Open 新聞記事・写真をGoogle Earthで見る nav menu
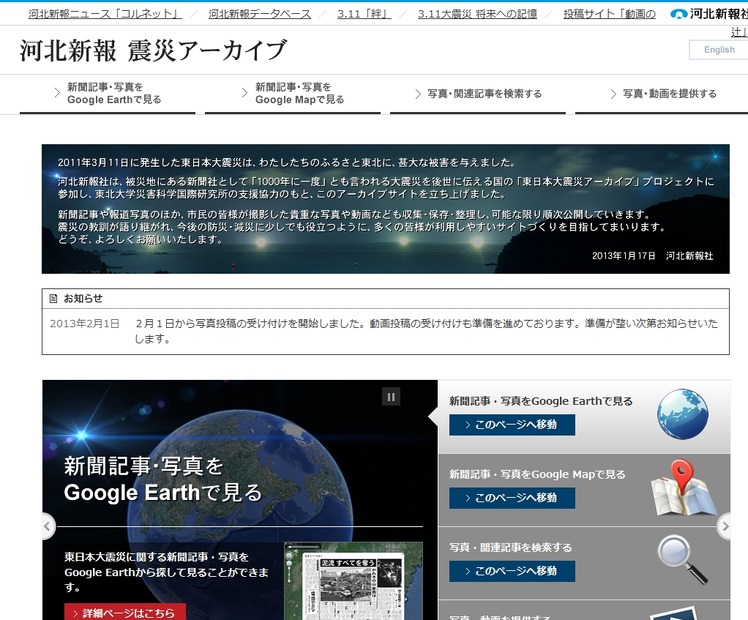The width and height of the screenshot is (748, 620). coord(107,93)
